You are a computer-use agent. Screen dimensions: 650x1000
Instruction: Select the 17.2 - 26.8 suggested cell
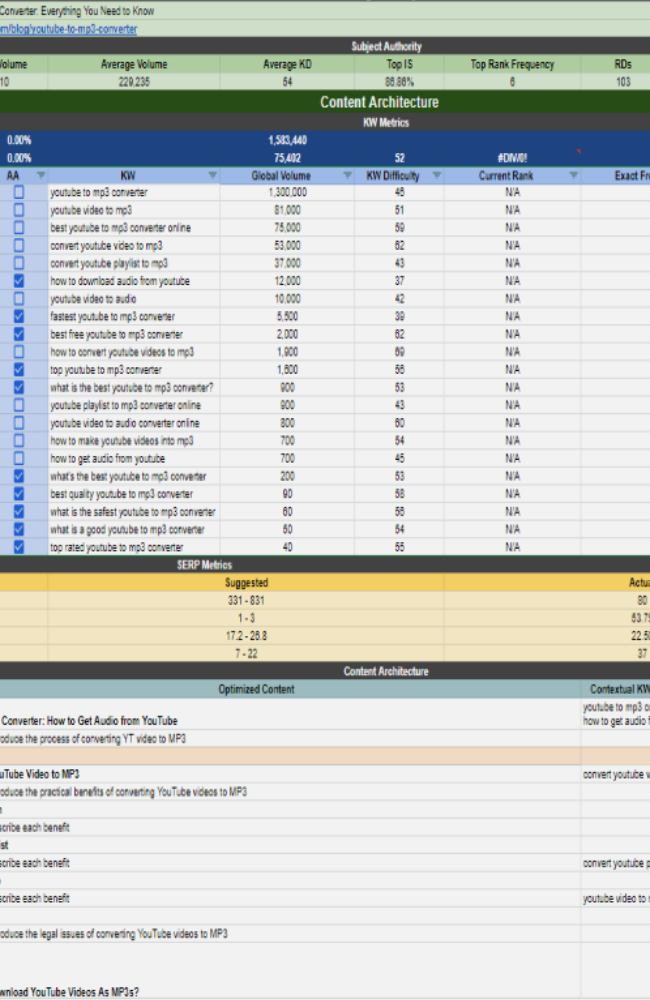[x=246, y=636]
